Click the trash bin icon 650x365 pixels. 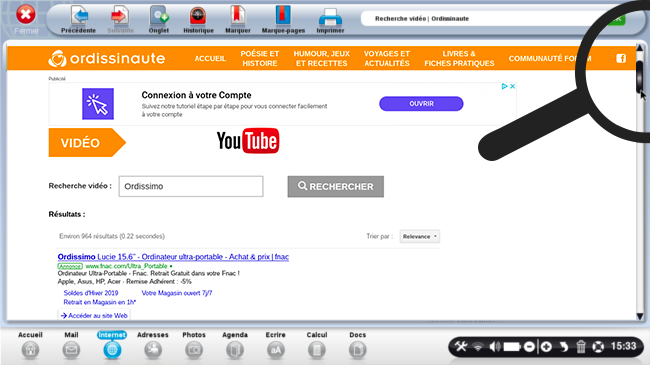581,346
